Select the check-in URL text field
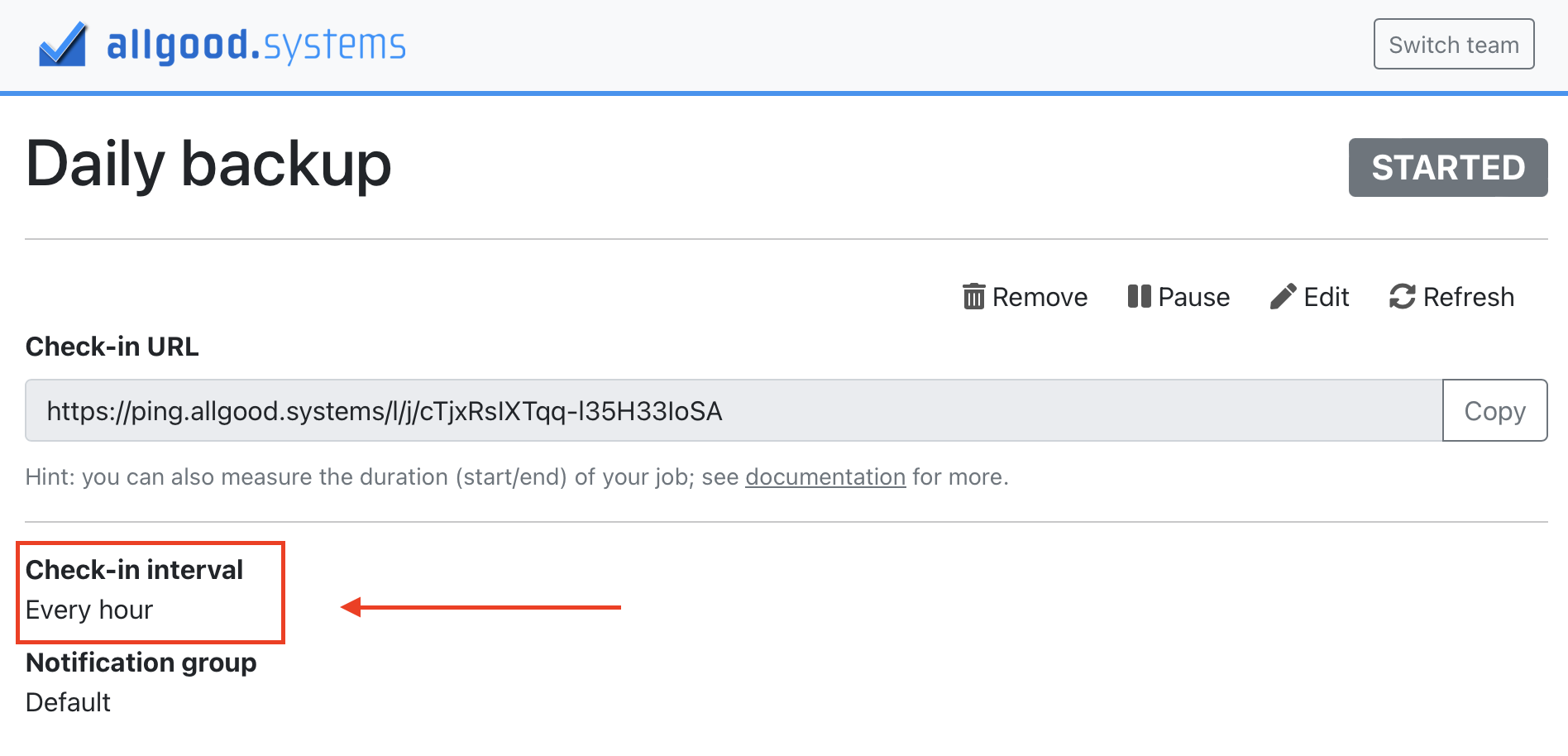Image resolution: width=1568 pixels, height=756 pixels. click(728, 410)
